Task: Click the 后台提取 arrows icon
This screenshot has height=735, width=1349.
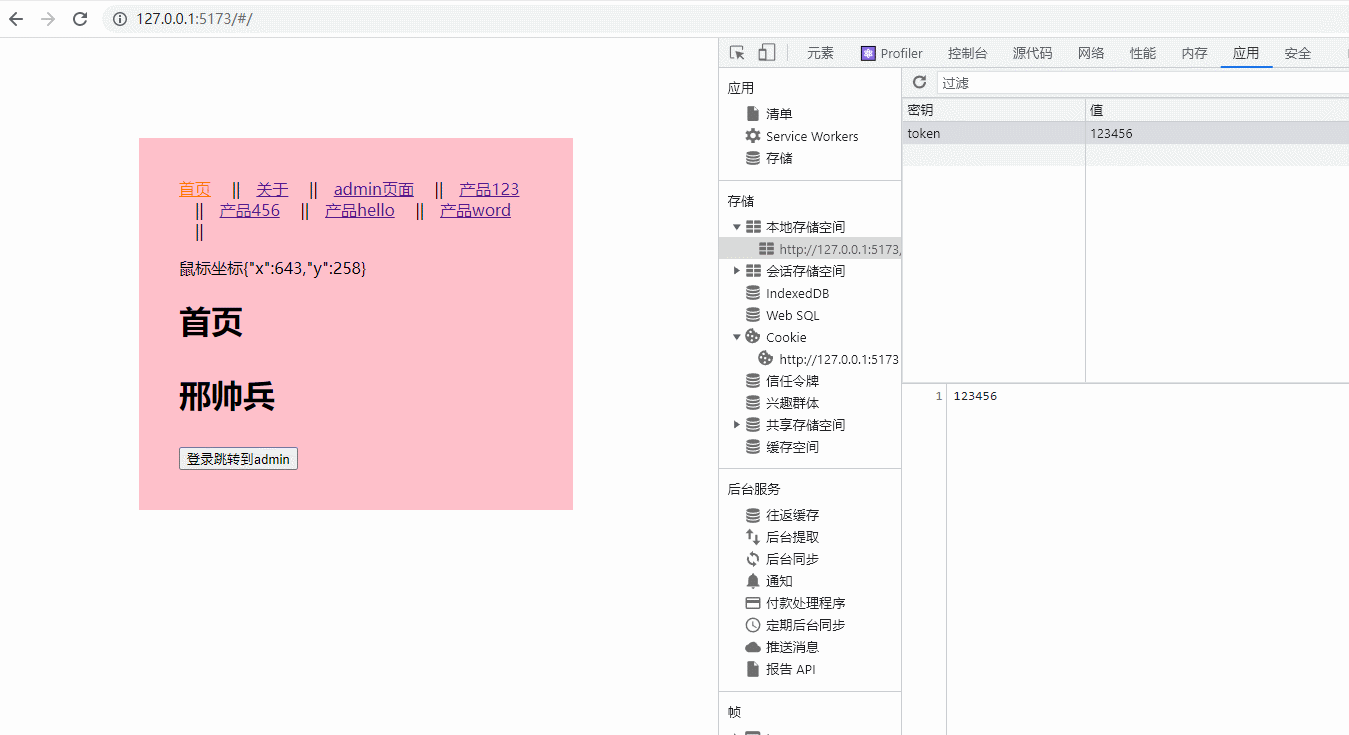Action: click(x=753, y=537)
